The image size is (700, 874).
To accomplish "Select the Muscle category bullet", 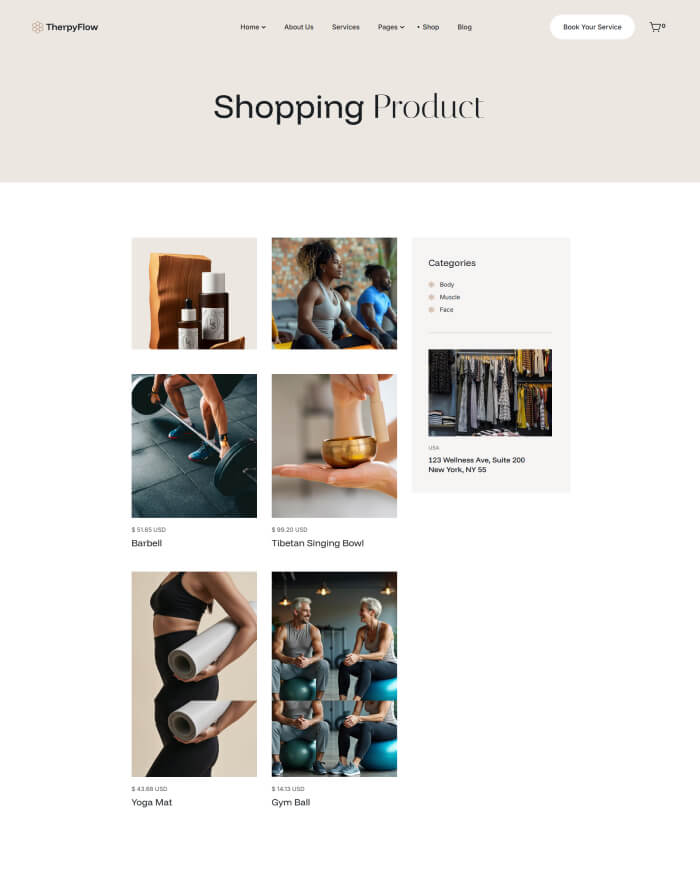I will click(431, 297).
